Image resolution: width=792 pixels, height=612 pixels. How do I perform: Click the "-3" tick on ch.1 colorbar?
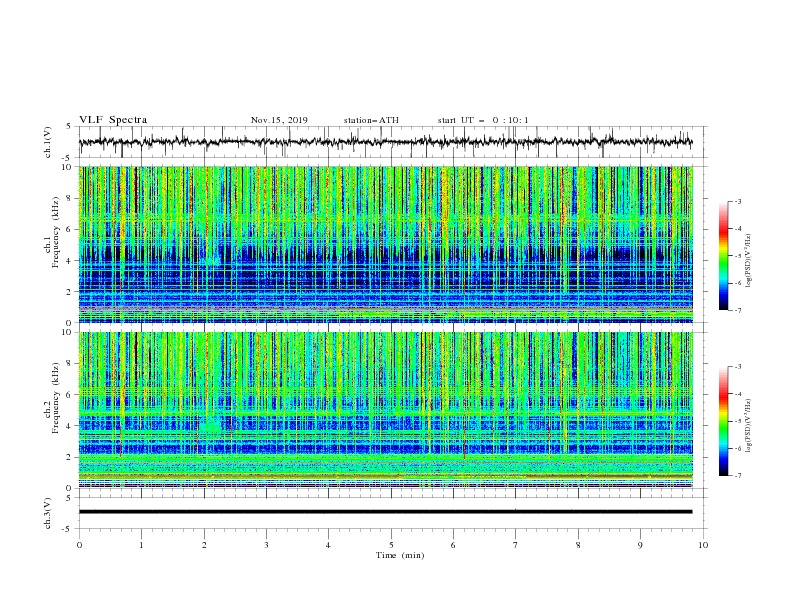click(738, 201)
